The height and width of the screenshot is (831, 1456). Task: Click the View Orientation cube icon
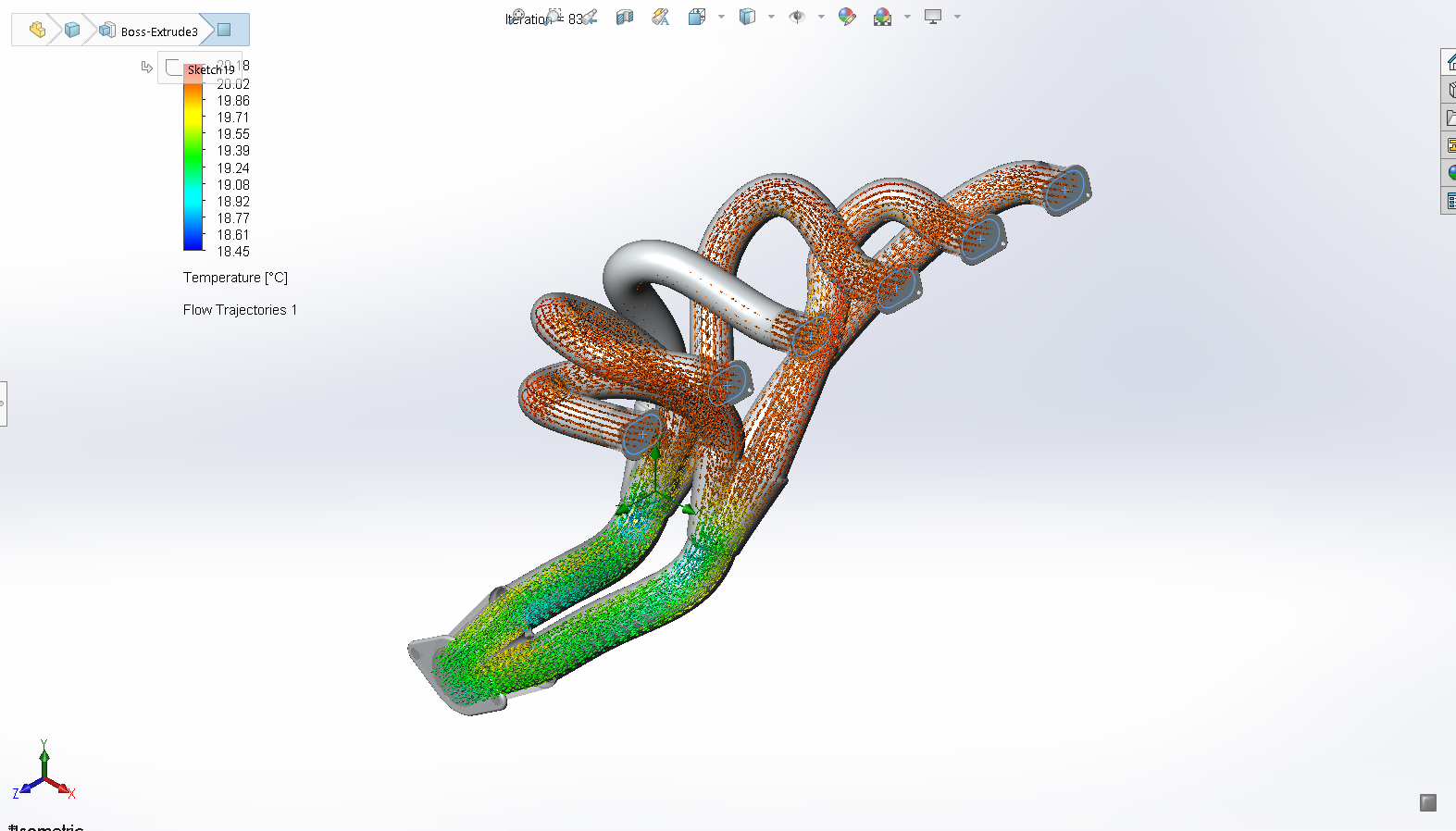click(697, 17)
